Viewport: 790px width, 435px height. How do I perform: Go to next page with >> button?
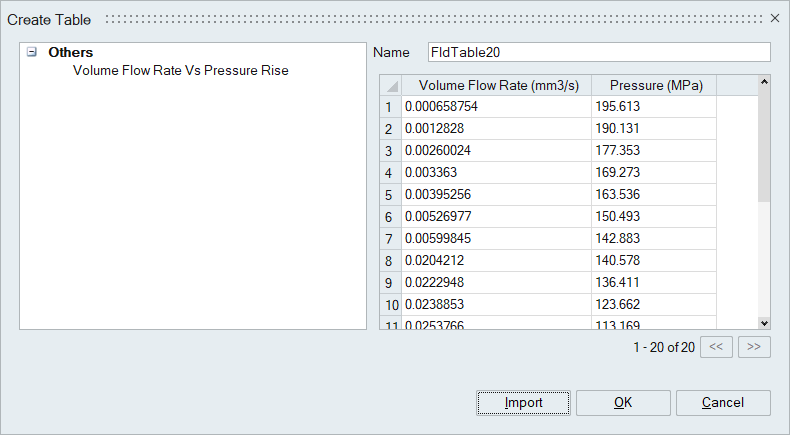click(754, 347)
